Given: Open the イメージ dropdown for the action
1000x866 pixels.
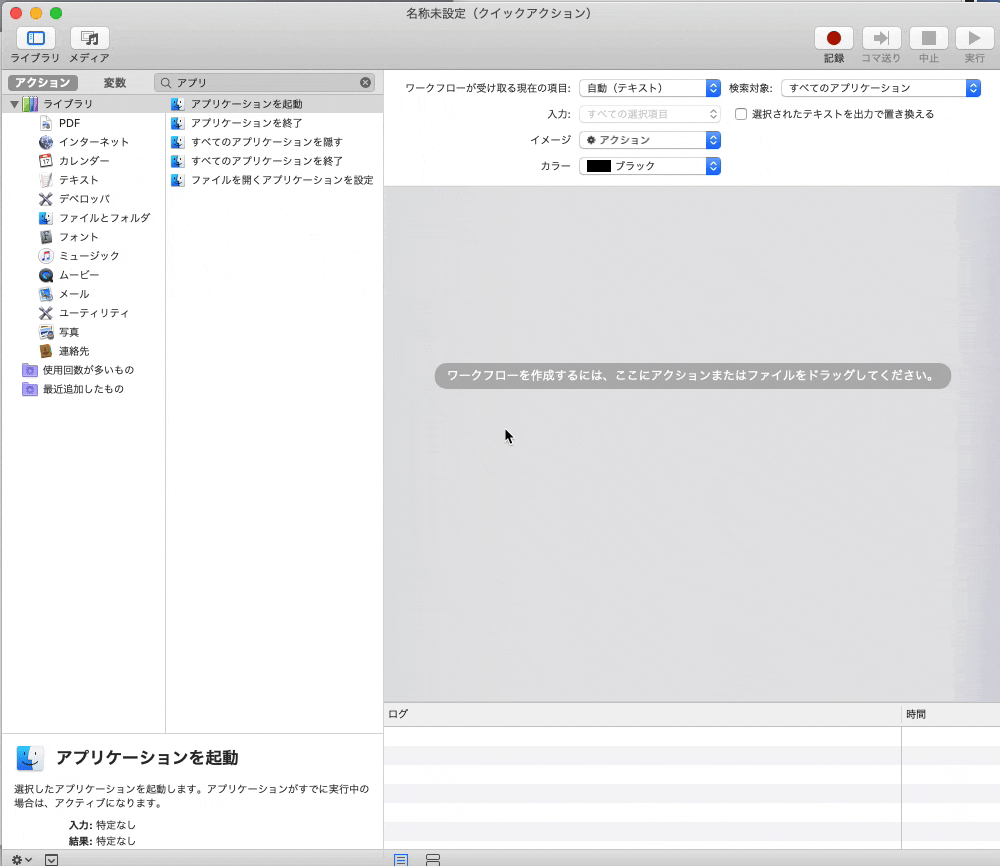Looking at the screenshot, I should click(649, 139).
